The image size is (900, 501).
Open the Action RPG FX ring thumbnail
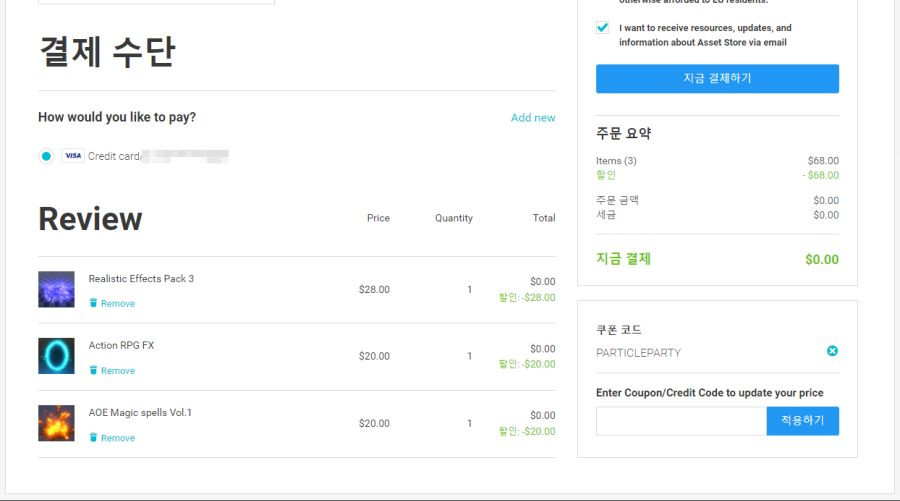pos(56,356)
